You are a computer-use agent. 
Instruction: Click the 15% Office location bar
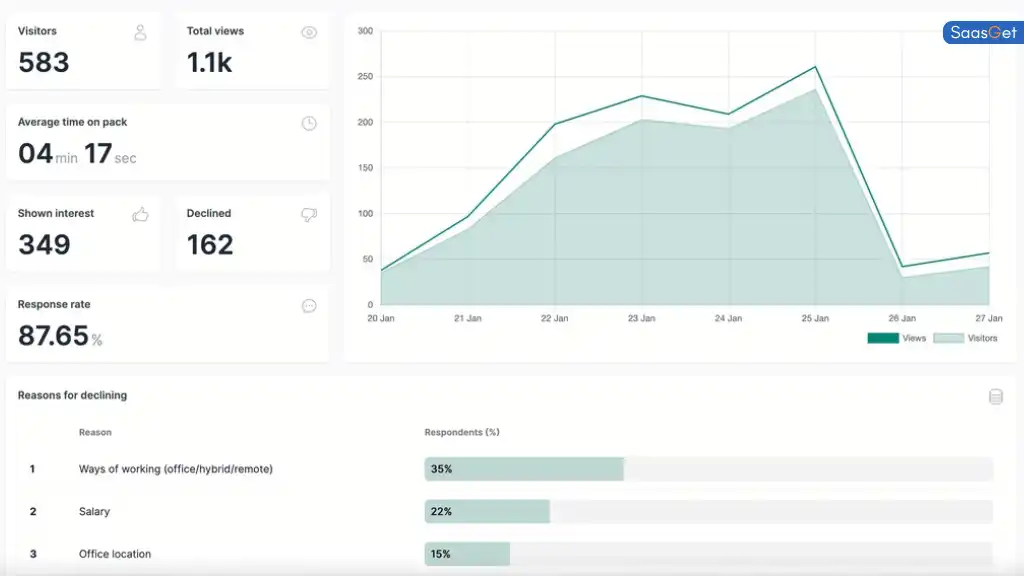[x=467, y=554]
